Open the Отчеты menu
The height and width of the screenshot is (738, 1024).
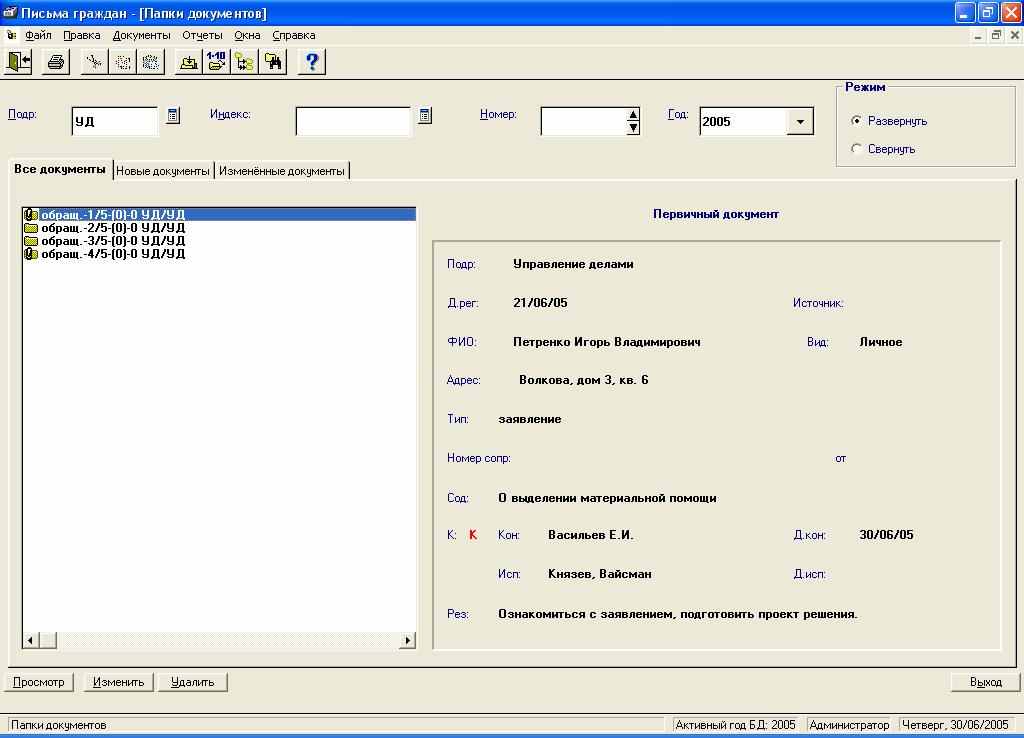202,35
